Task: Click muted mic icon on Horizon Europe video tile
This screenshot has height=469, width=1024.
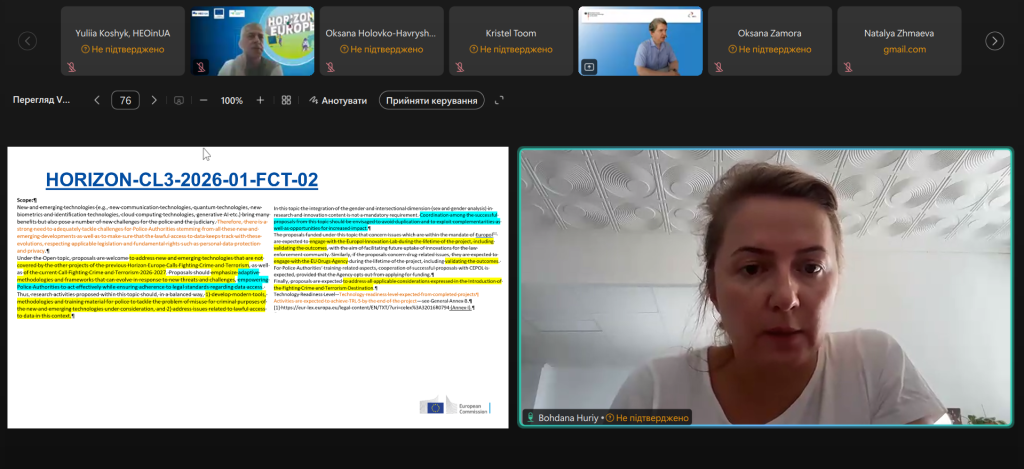Action: (201, 67)
